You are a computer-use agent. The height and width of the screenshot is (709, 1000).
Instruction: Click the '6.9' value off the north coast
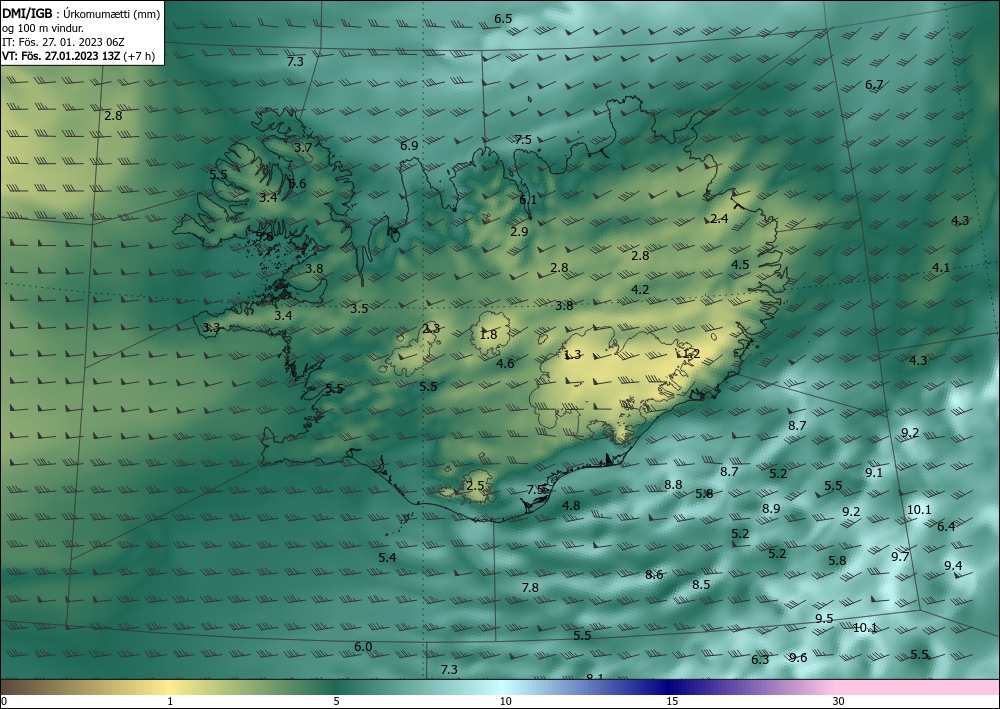(x=409, y=145)
